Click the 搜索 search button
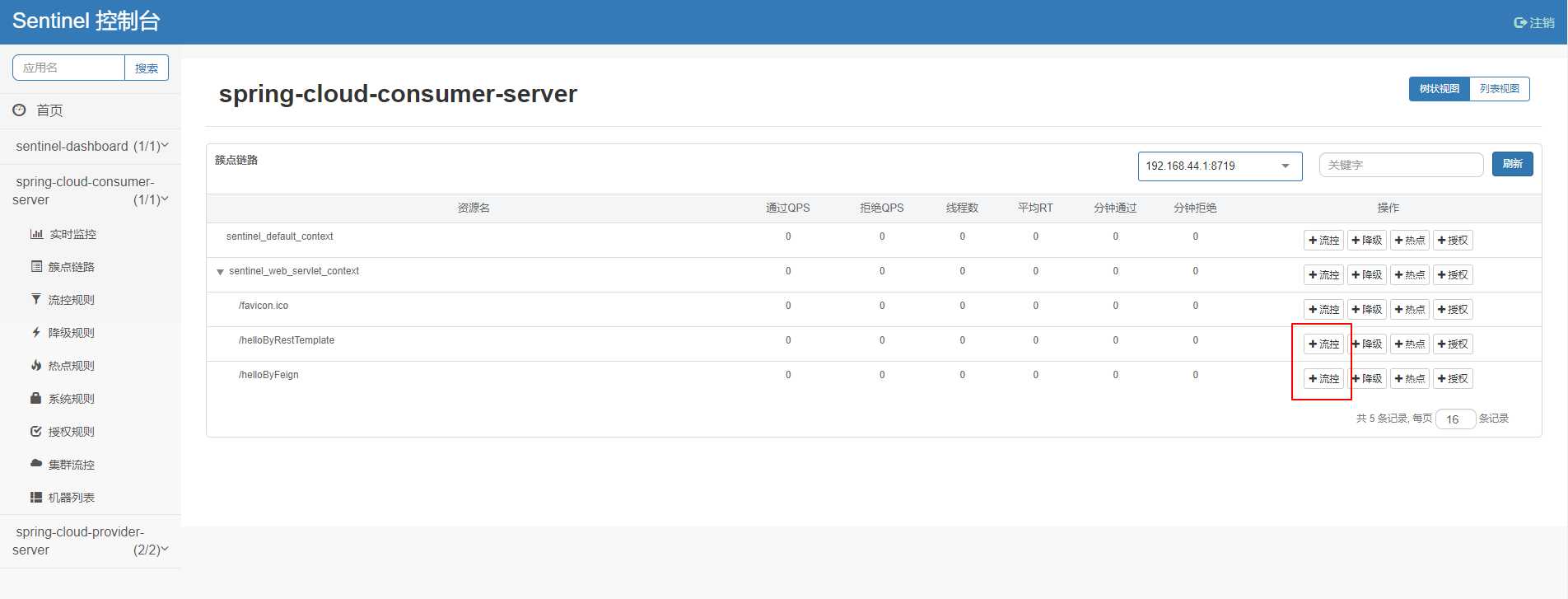This screenshot has width=1568, height=599. (147, 68)
